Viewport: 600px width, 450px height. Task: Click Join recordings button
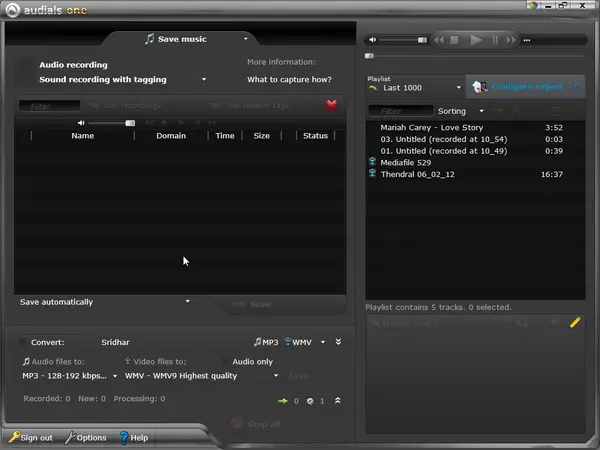(126, 105)
